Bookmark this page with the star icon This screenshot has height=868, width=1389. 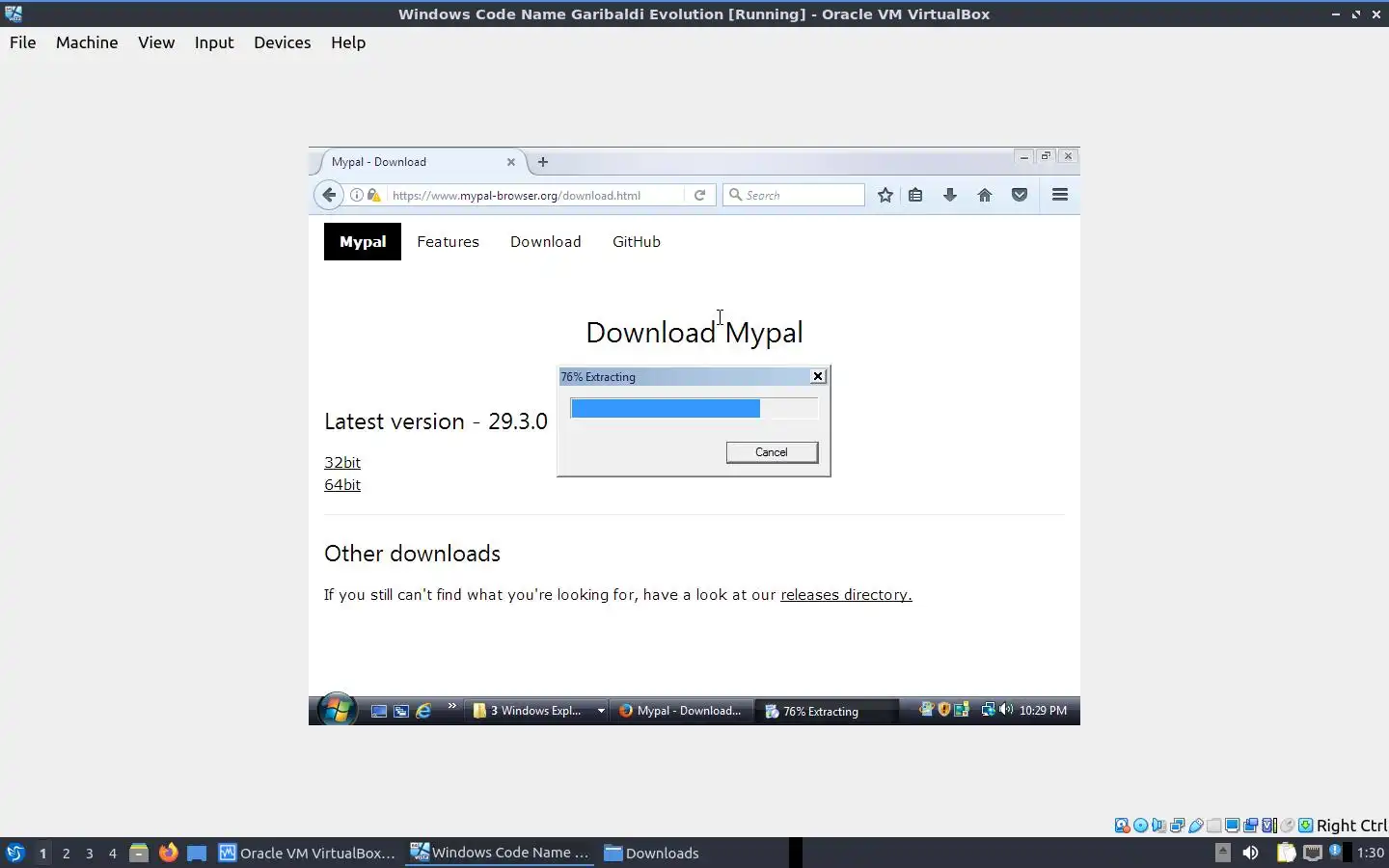pyautogui.click(x=885, y=195)
